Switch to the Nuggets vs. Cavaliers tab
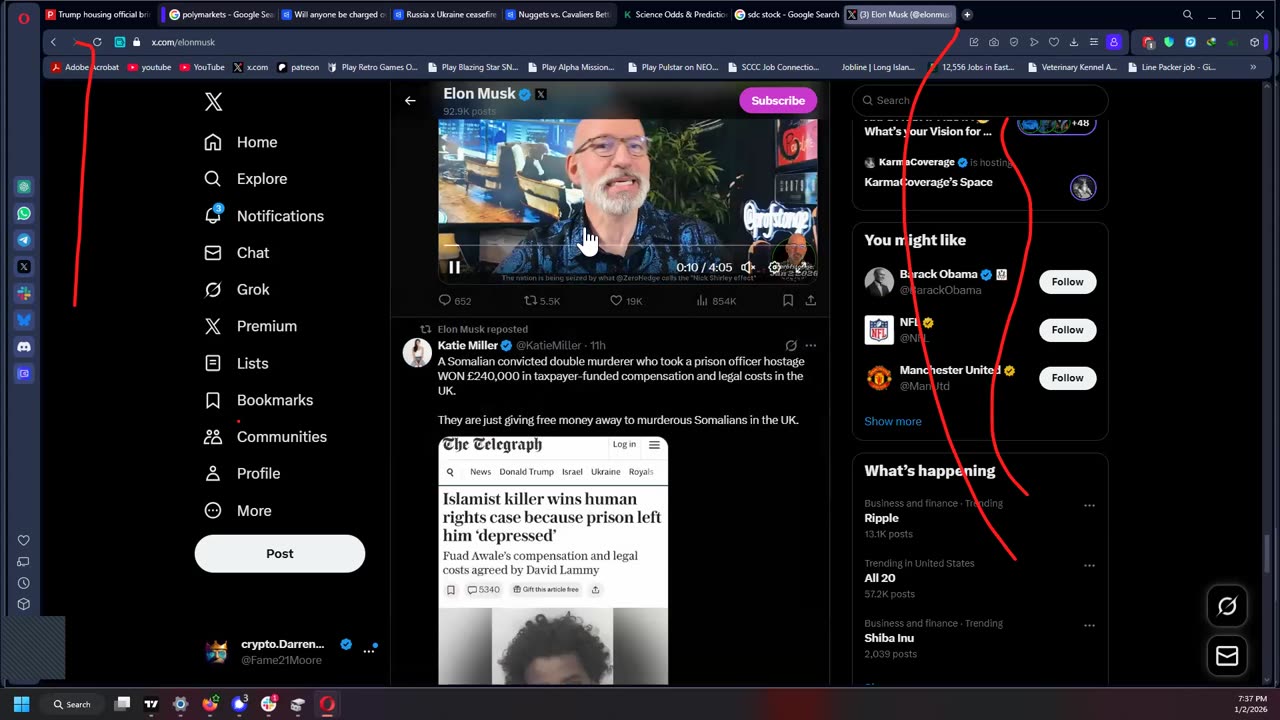Screen dimensions: 1280x720 point(557,15)
